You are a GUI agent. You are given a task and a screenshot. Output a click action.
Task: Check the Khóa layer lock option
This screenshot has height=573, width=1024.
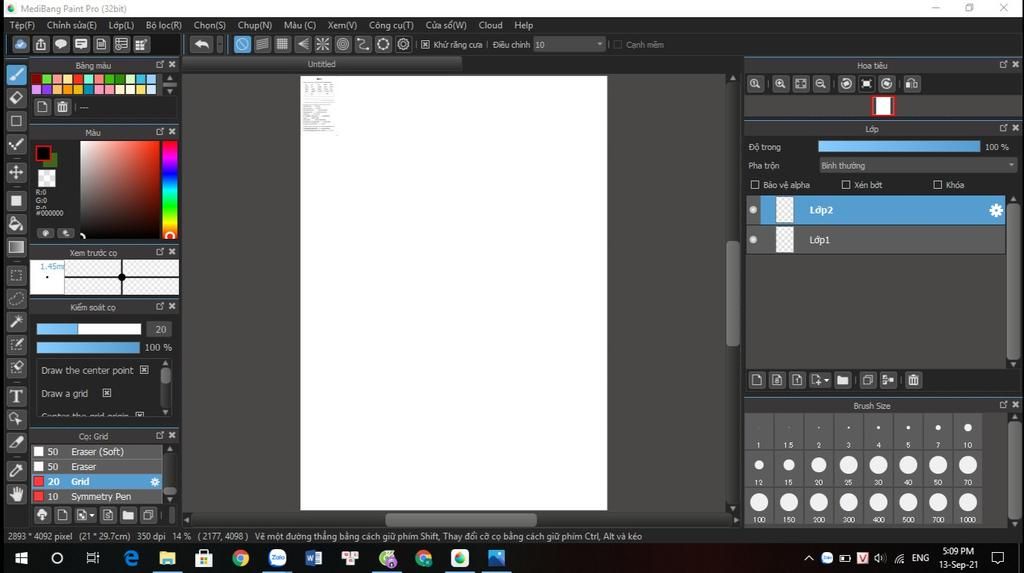[937, 185]
